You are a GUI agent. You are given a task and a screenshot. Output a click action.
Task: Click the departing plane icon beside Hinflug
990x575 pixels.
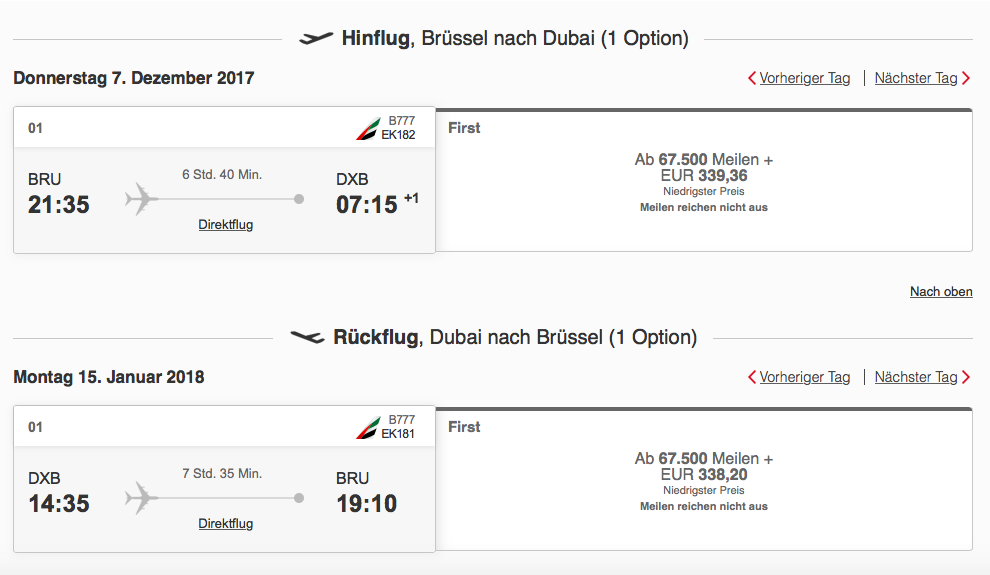[x=316, y=39]
